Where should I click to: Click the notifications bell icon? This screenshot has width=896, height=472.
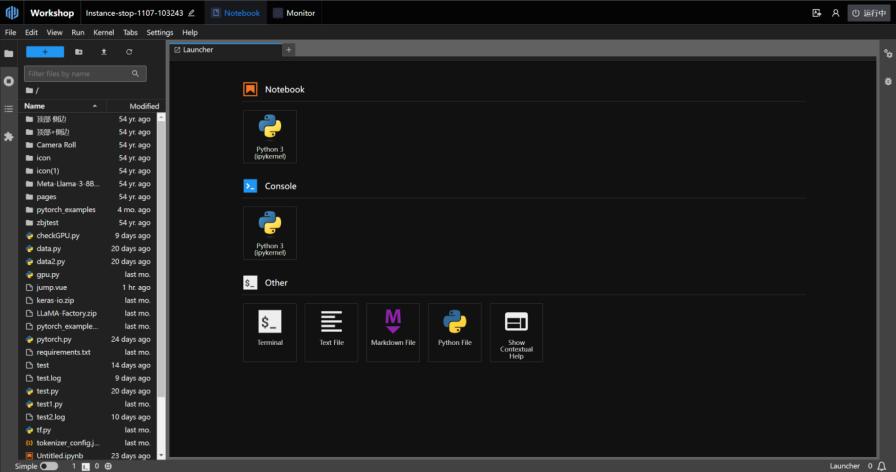coord(881,466)
